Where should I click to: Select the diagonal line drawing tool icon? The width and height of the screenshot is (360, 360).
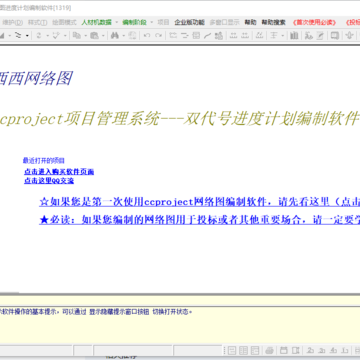tap(208, 35)
